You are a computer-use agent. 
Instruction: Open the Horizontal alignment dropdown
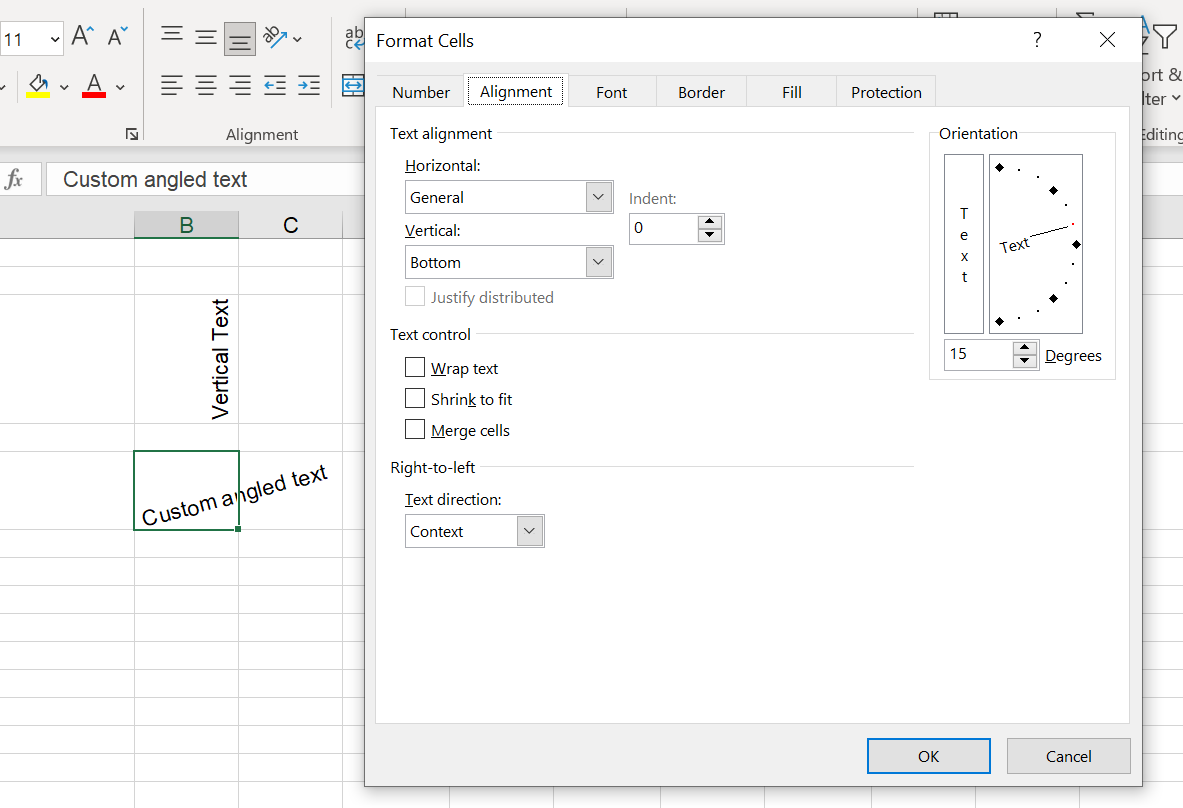pos(598,197)
